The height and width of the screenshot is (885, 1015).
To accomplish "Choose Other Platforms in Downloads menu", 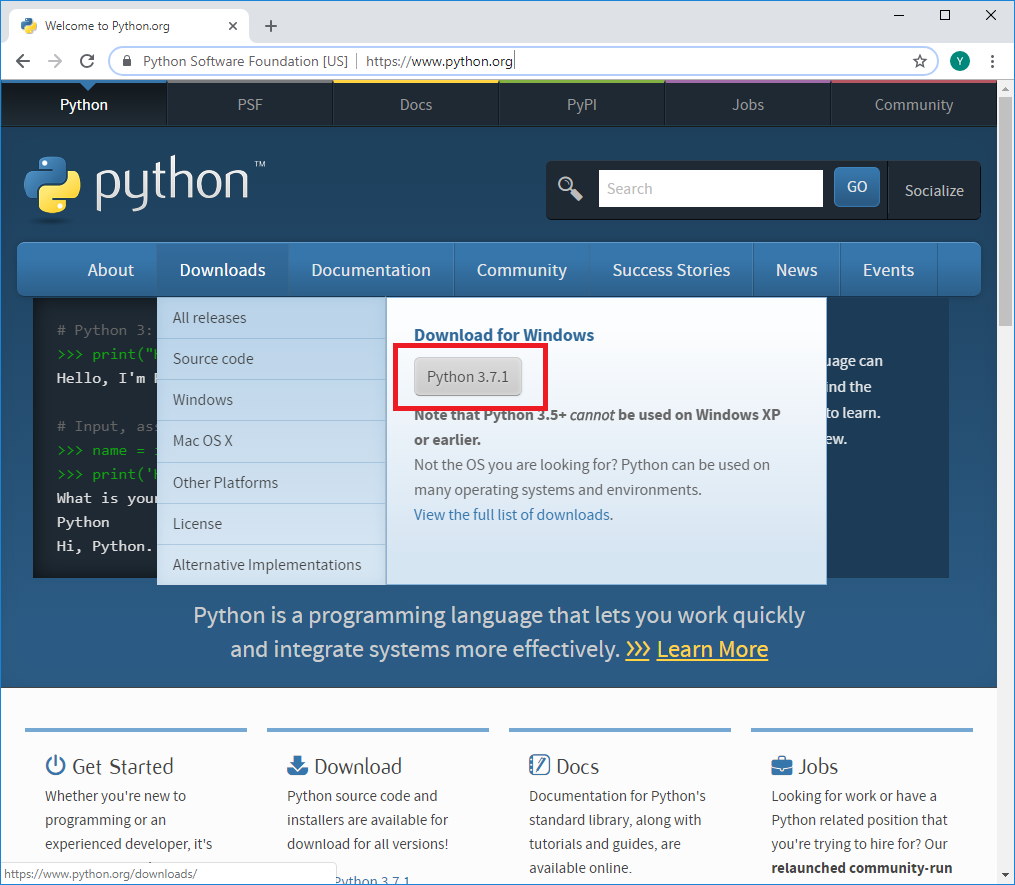I will tap(271, 483).
